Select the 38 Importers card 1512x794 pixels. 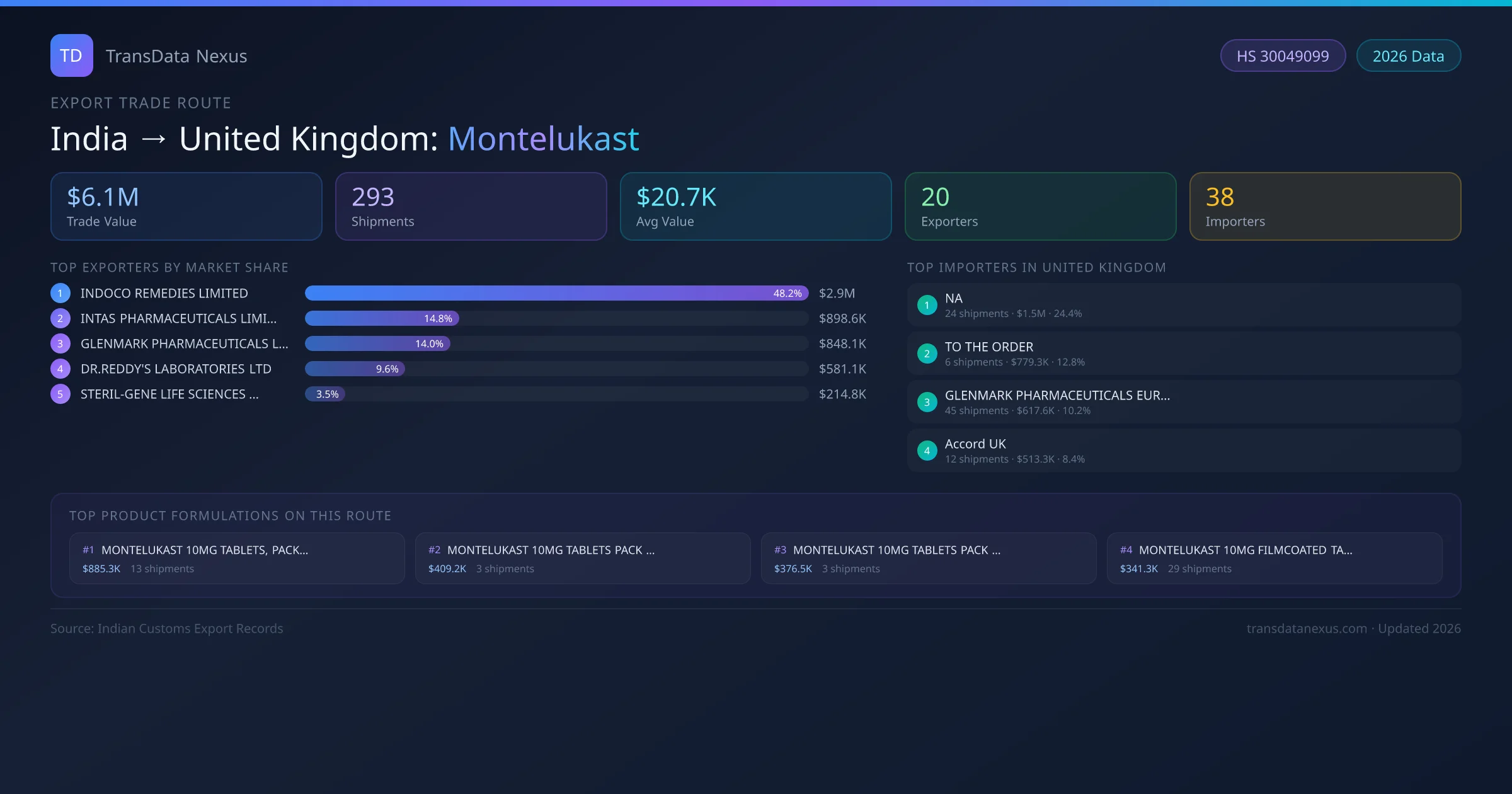point(1325,206)
